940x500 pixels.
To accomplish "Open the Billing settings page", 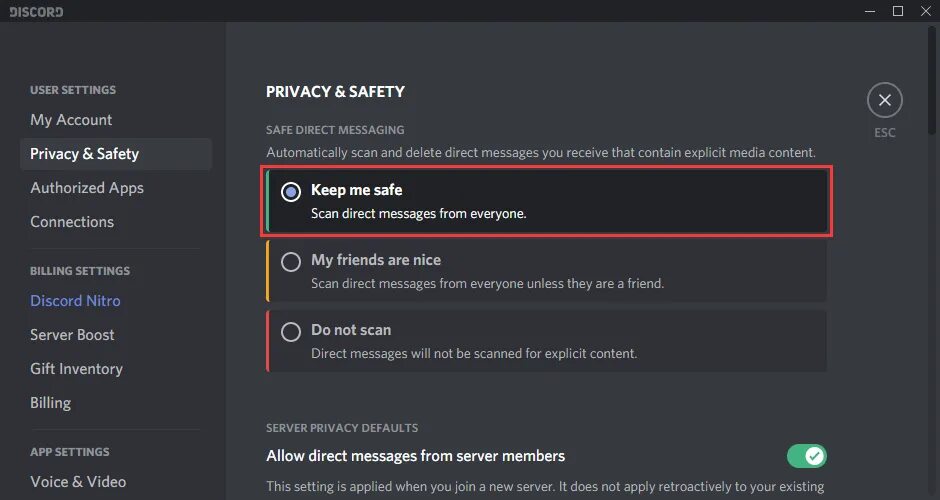I will click(x=50, y=403).
